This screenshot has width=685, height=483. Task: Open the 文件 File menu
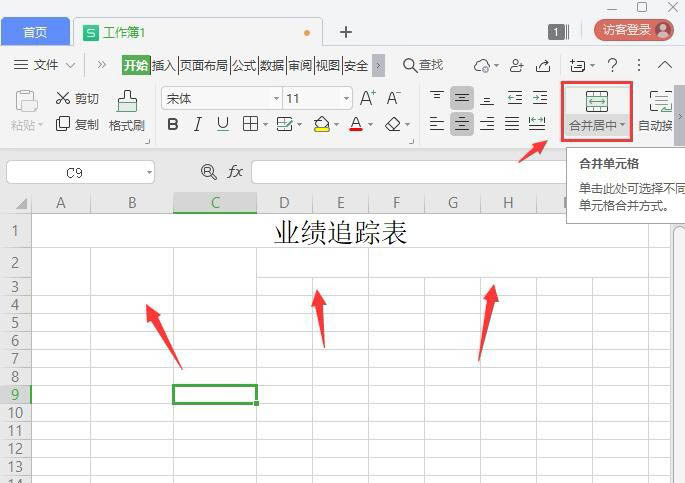pos(45,65)
